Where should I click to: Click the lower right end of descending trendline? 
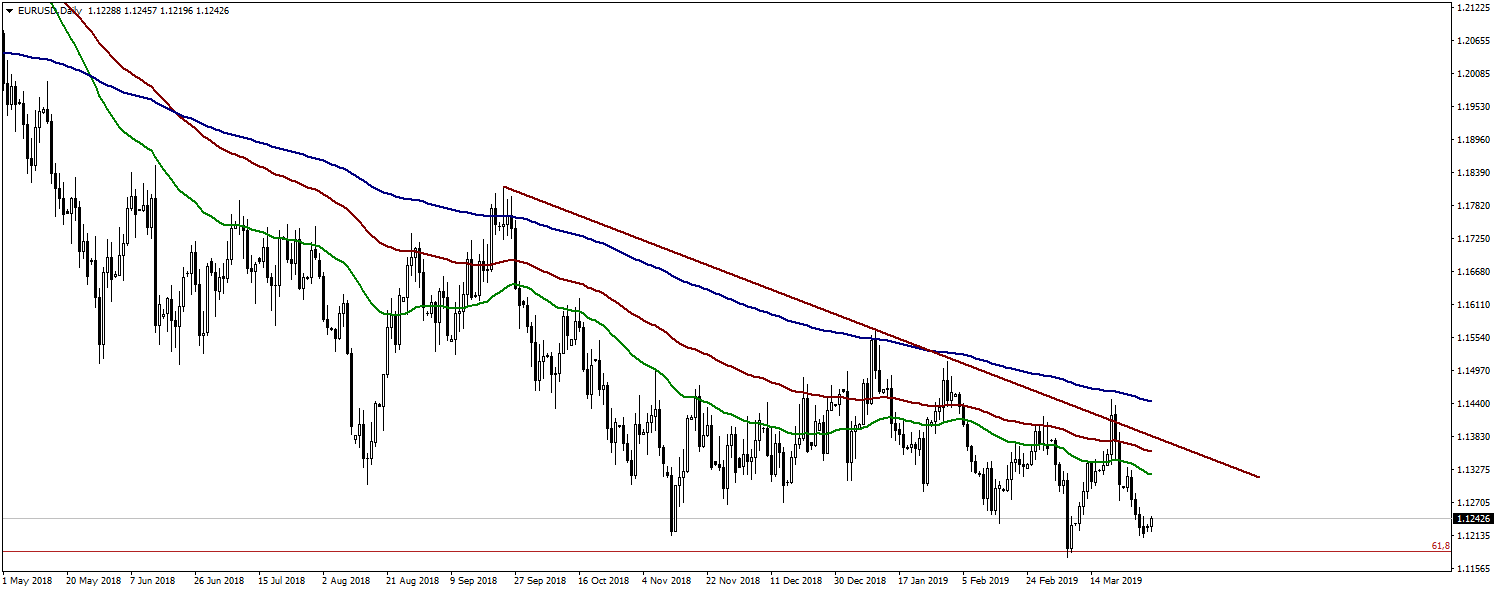coord(1258,477)
